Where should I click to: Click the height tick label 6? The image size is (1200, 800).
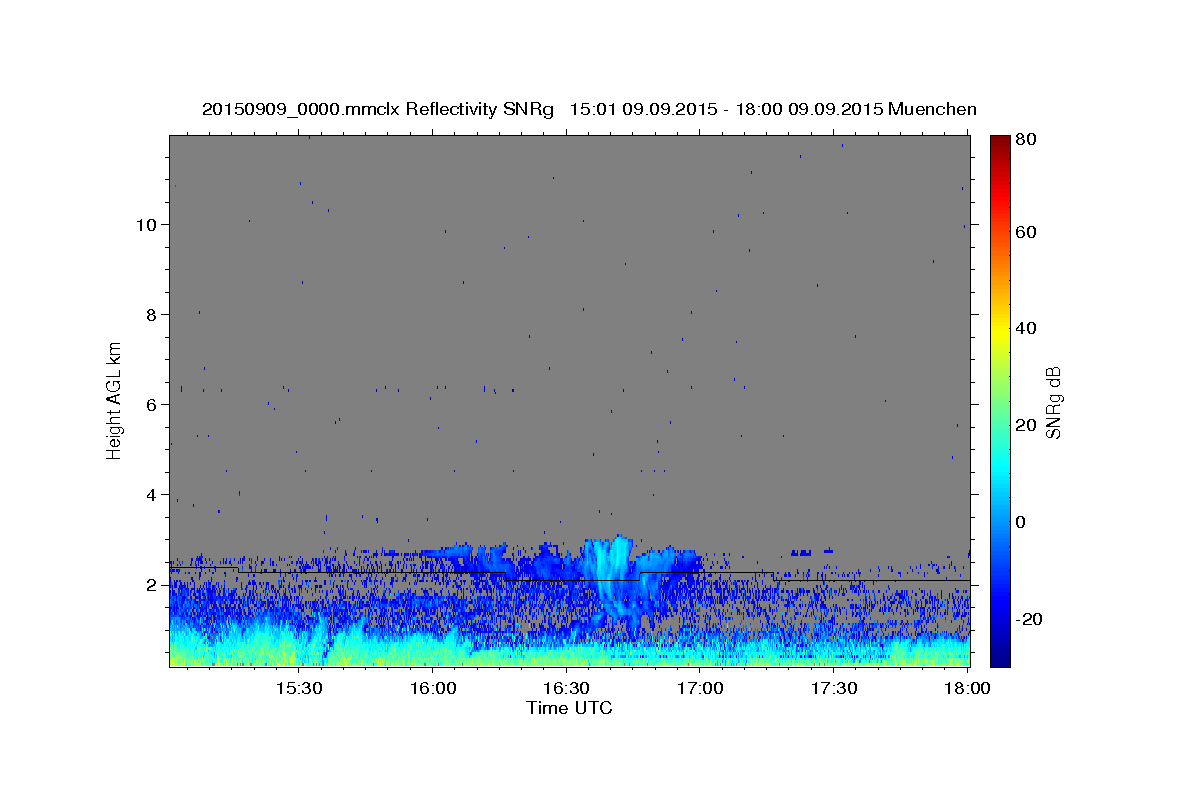pyautogui.click(x=150, y=404)
